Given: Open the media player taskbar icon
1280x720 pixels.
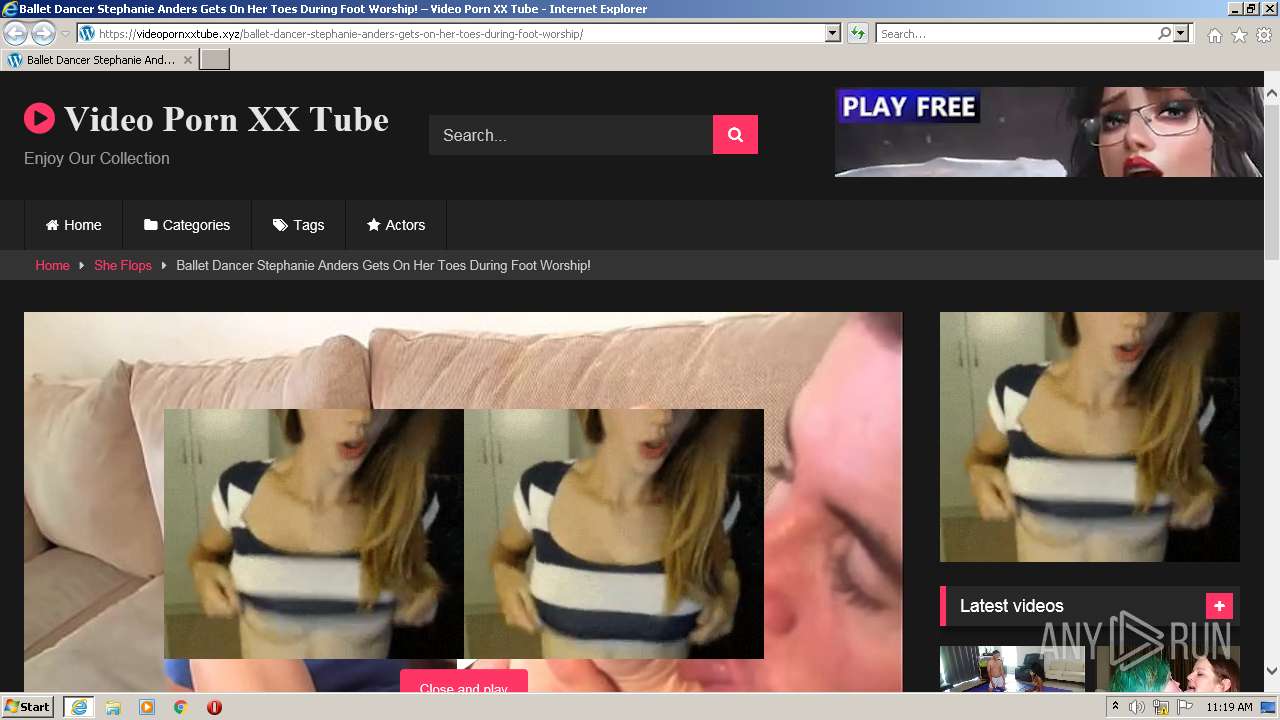Looking at the screenshot, I should 147,707.
